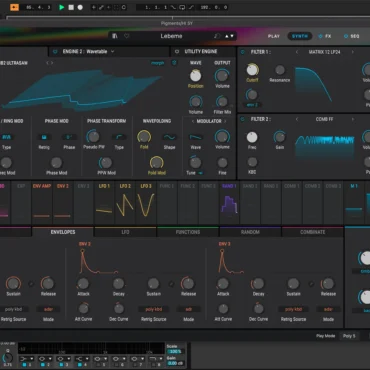Click ENV 3 Sustain-Release link icon

click(x=311, y=284)
